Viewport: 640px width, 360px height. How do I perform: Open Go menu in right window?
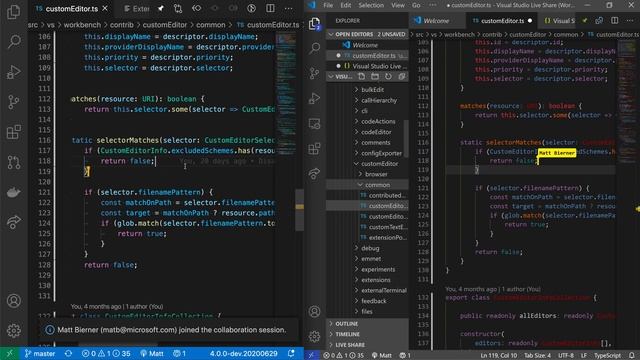[416, 5]
